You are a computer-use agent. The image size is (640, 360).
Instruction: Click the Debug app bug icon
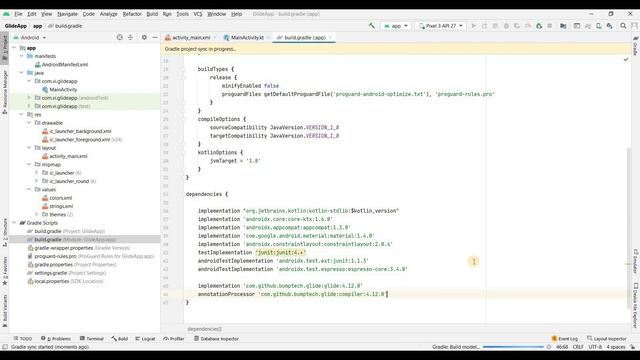[x=506, y=26]
